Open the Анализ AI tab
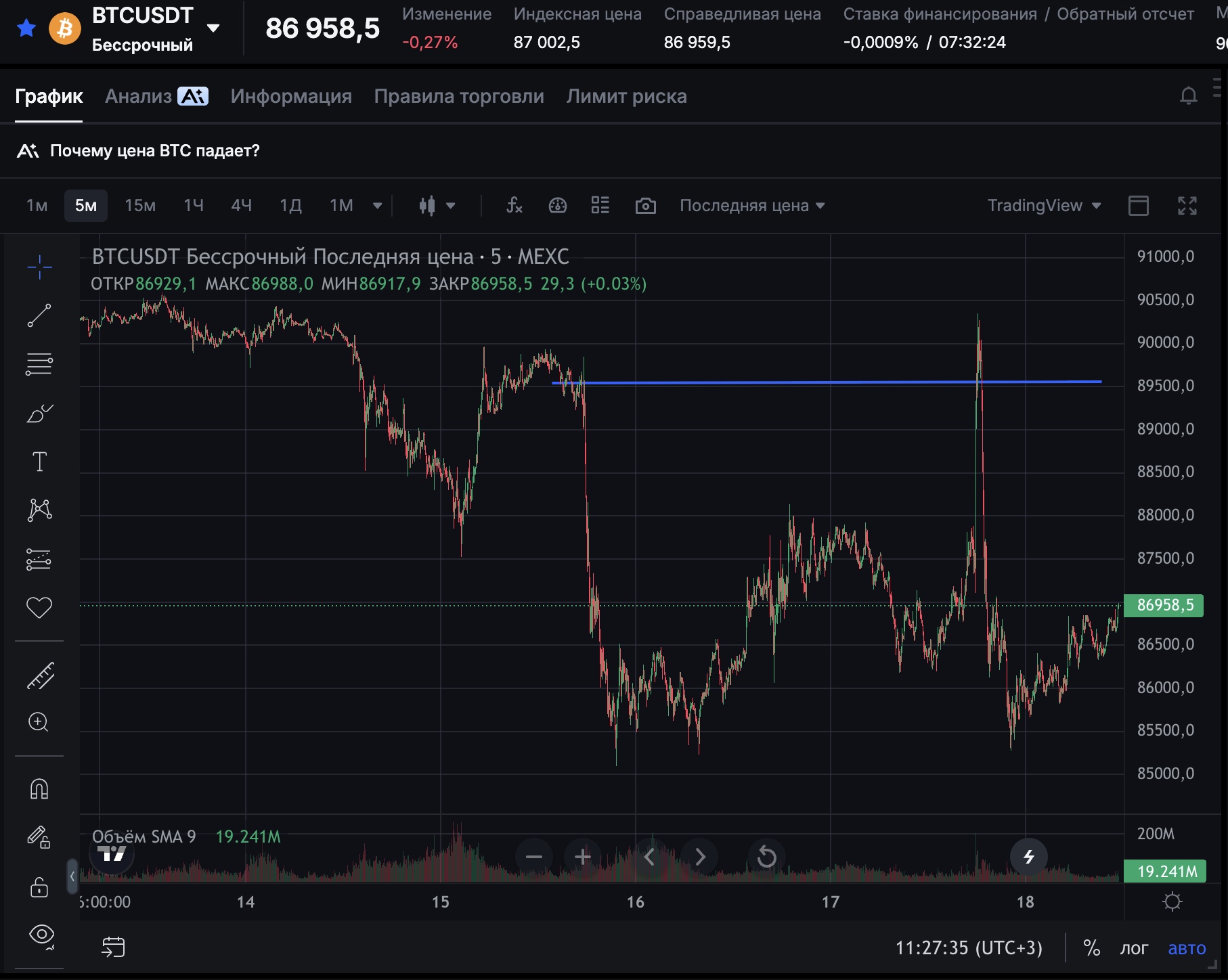This screenshot has height=980, width=1228. tap(156, 96)
